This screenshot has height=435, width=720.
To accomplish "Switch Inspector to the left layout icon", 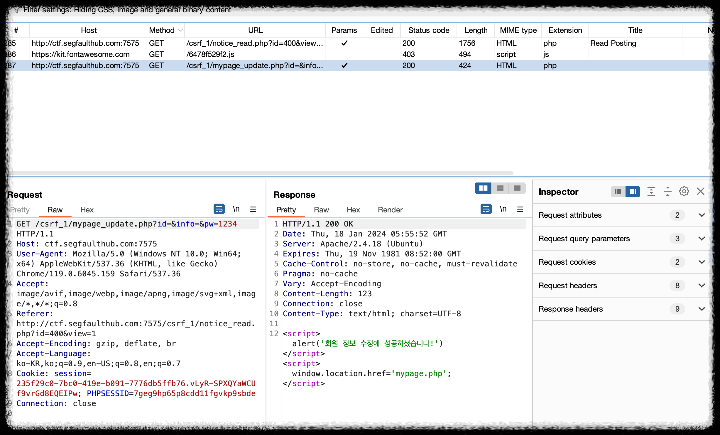I will 618,192.
